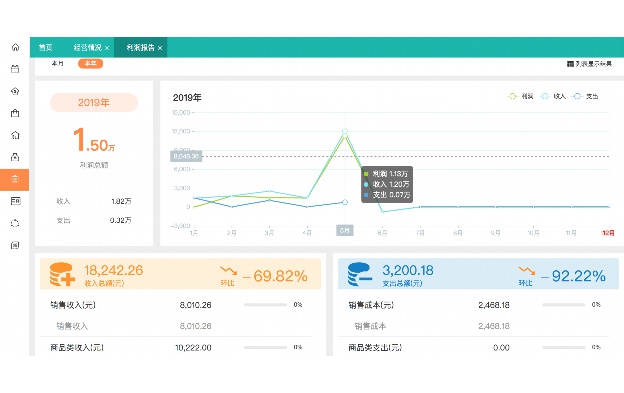Open the refresh-circle icon in the sidebar
The height and width of the screenshot is (393, 624).
(x=15, y=223)
